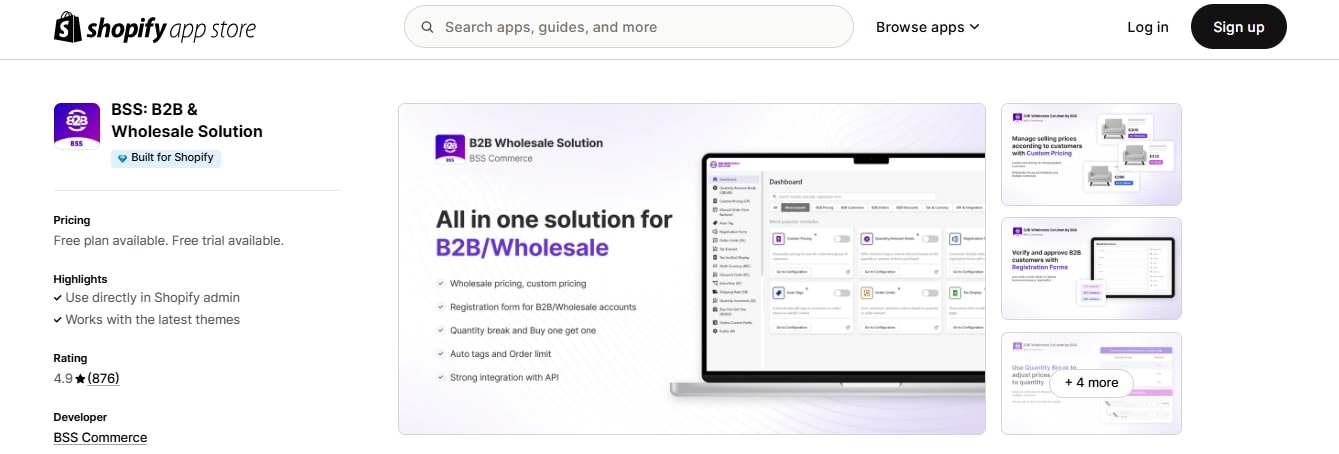Click the Built for Shopify diamond icon

point(122,158)
